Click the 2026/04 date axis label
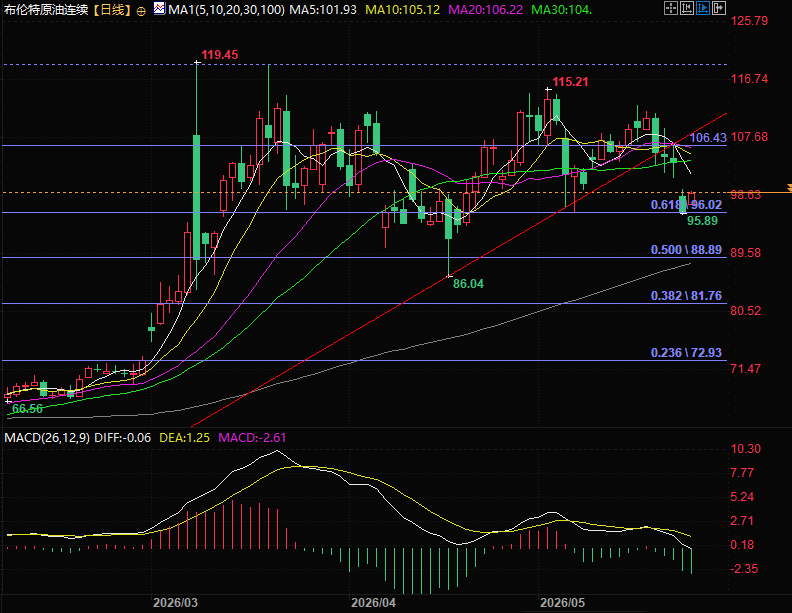 click(373, 603)
